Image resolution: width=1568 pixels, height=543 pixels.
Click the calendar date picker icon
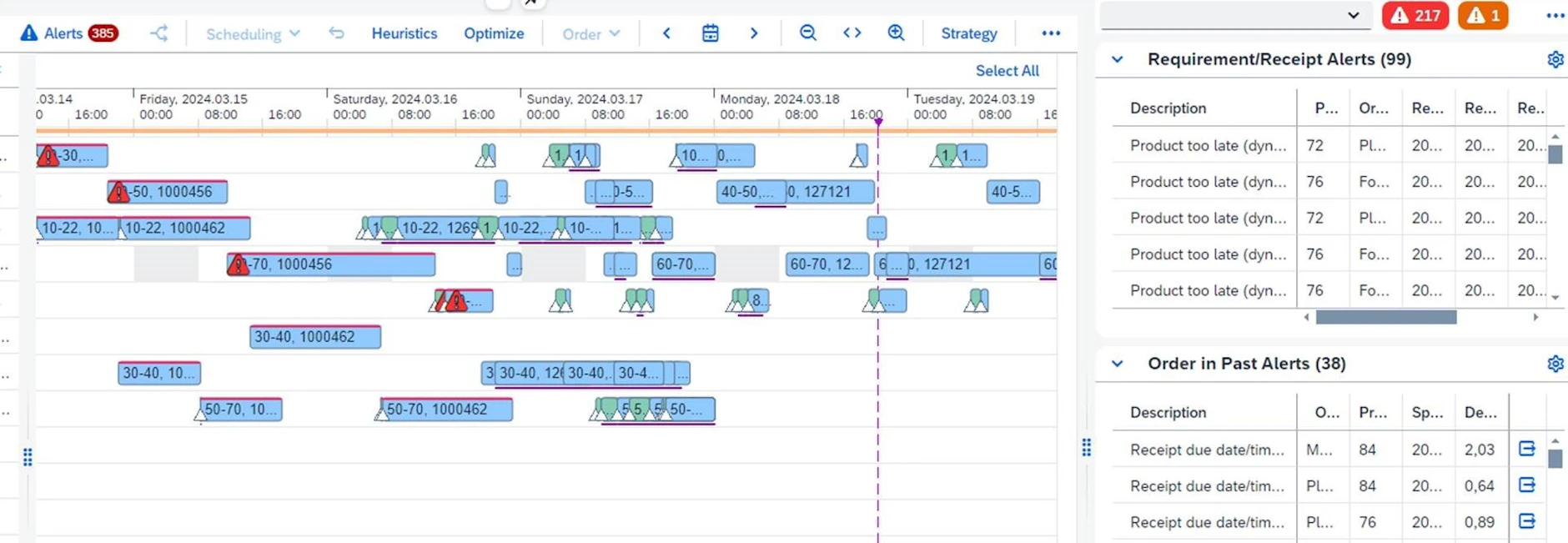[x=710, y=33]
